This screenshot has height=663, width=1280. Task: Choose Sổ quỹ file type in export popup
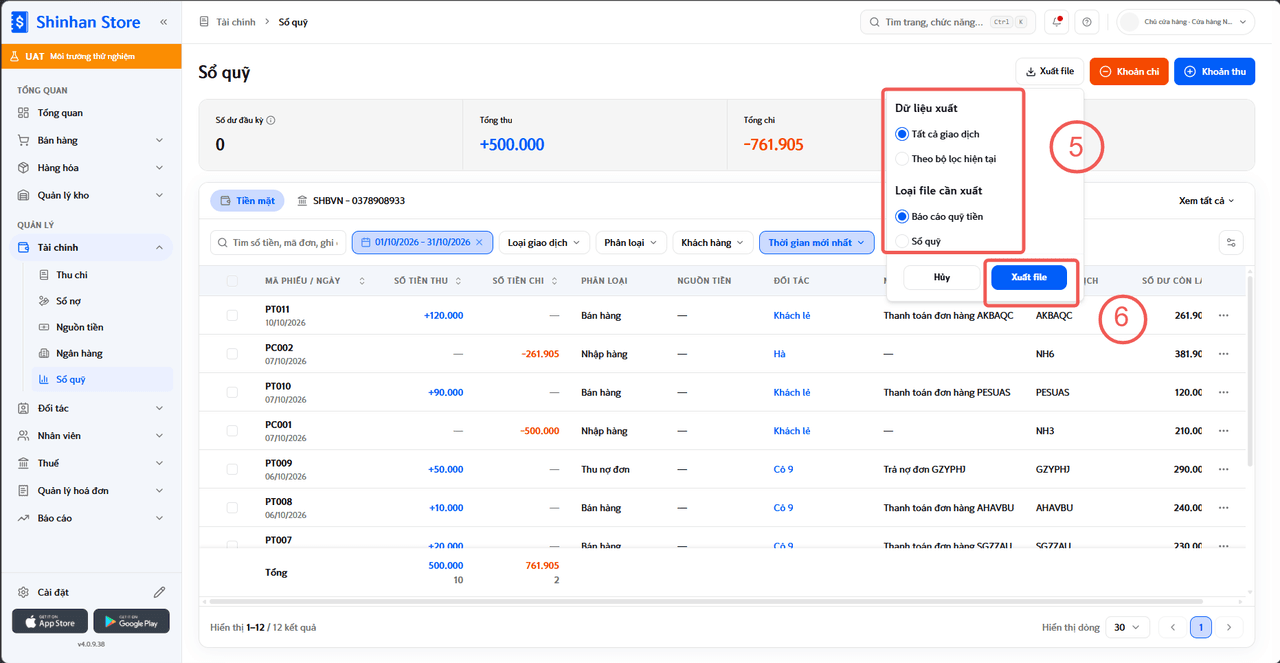pos(902,241)
